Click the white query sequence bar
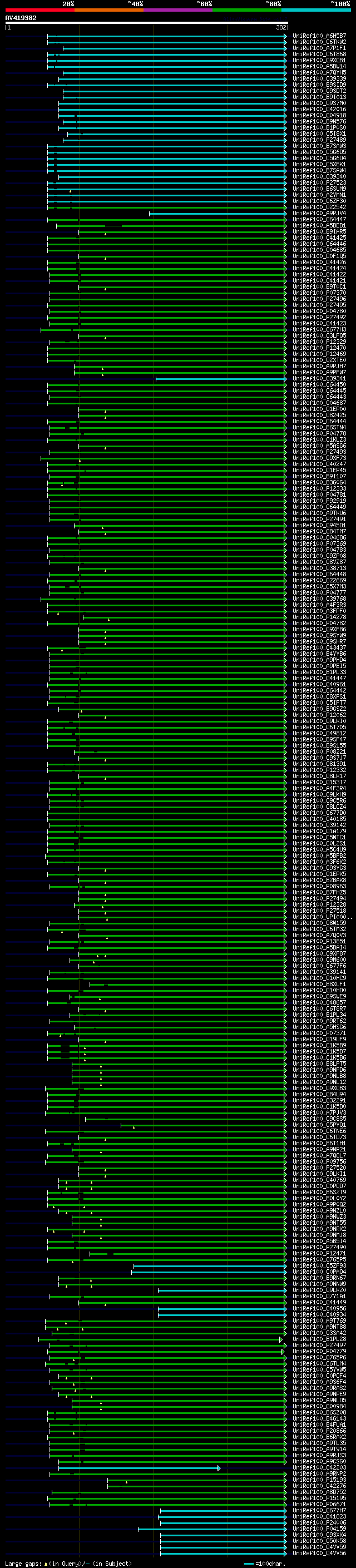 pos(146,22)
